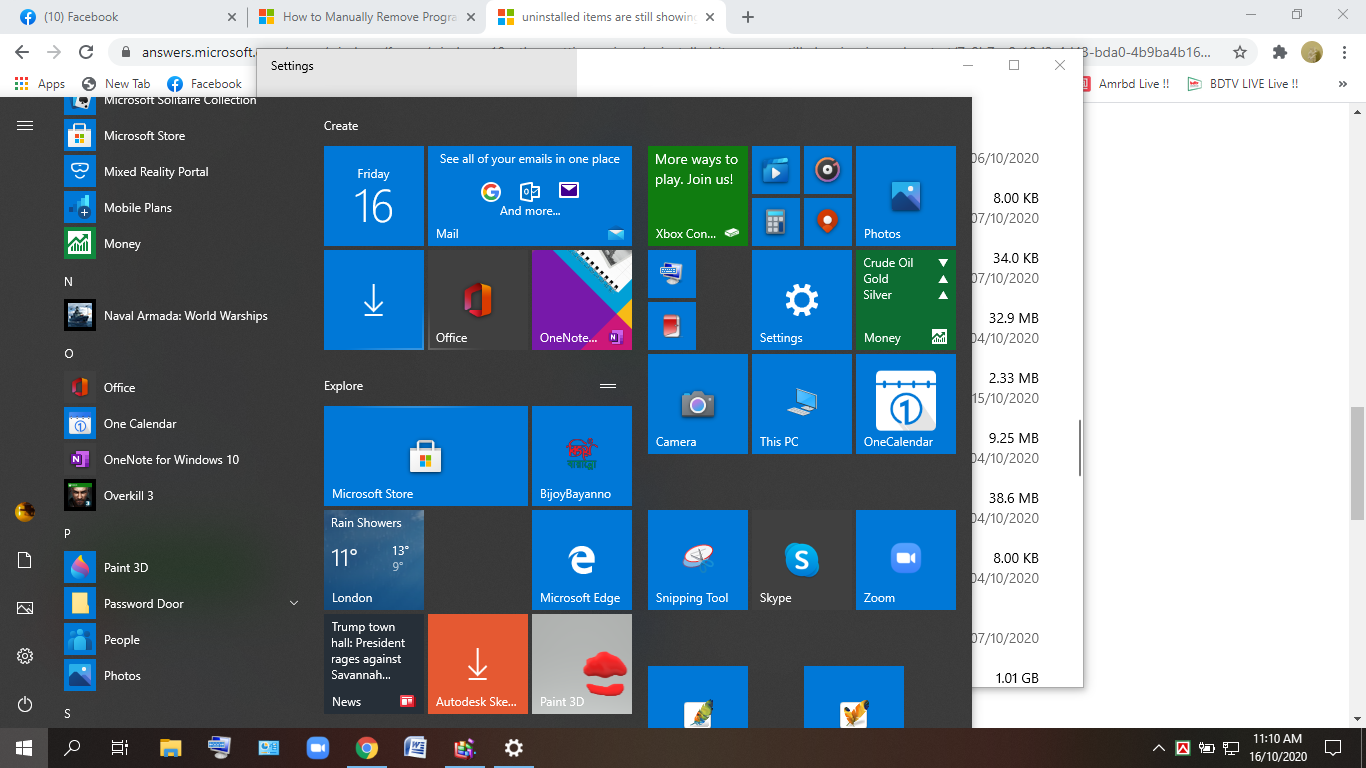Open the Friday 16 calendar tile

[x=373, y=196]
